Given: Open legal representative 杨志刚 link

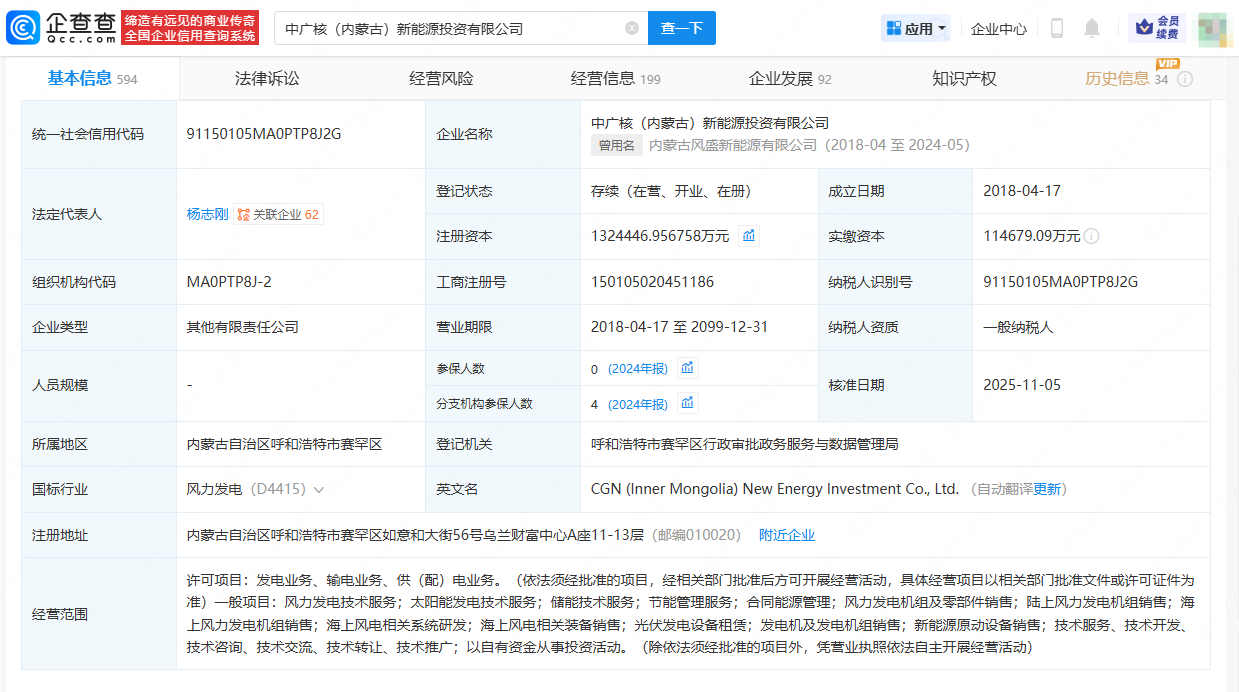Looking at the screenshot, I should (x=207, y=214).
